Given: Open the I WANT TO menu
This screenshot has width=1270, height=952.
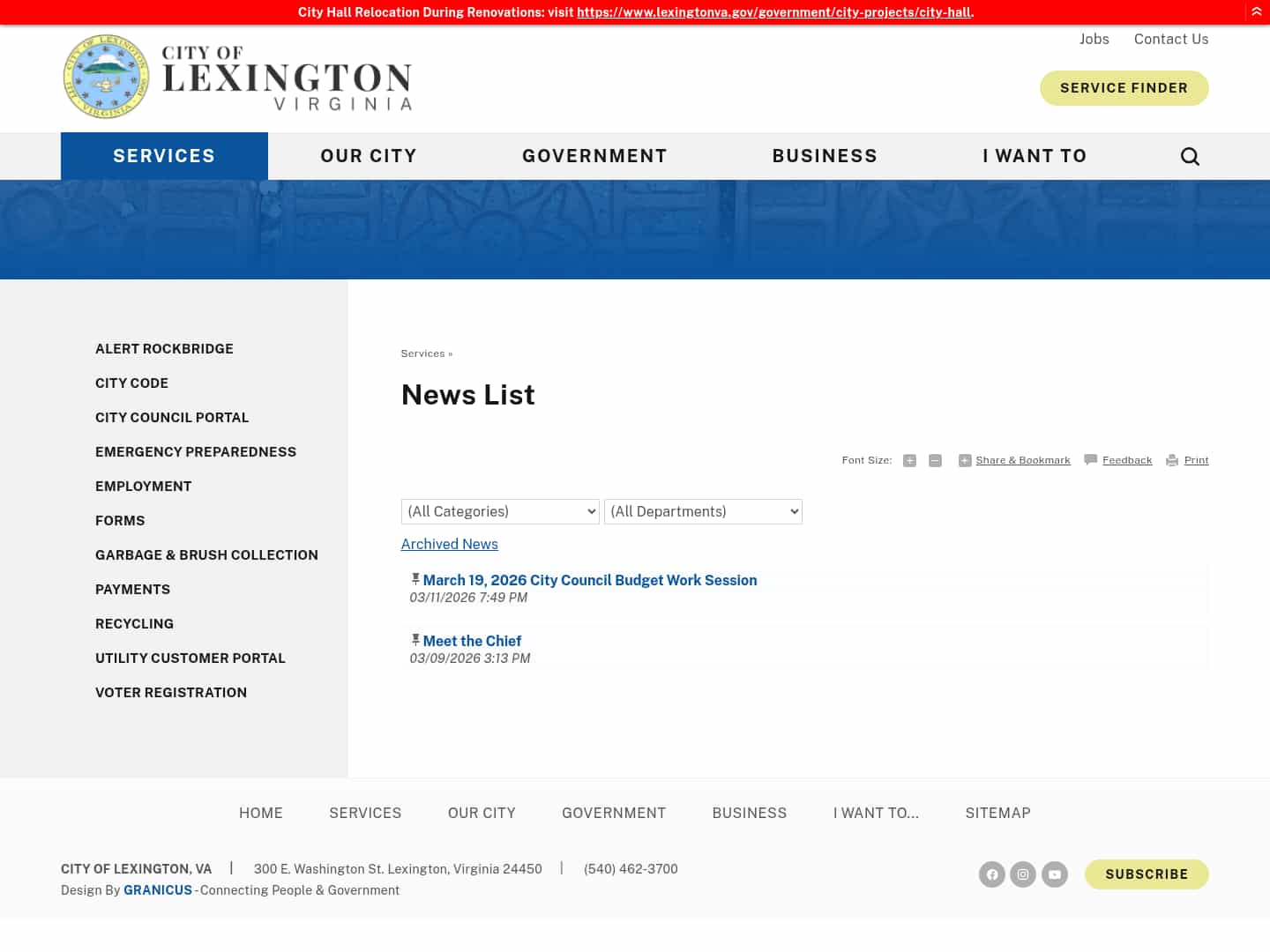Looking at the screenshot, I should [x=1035, y=156].
